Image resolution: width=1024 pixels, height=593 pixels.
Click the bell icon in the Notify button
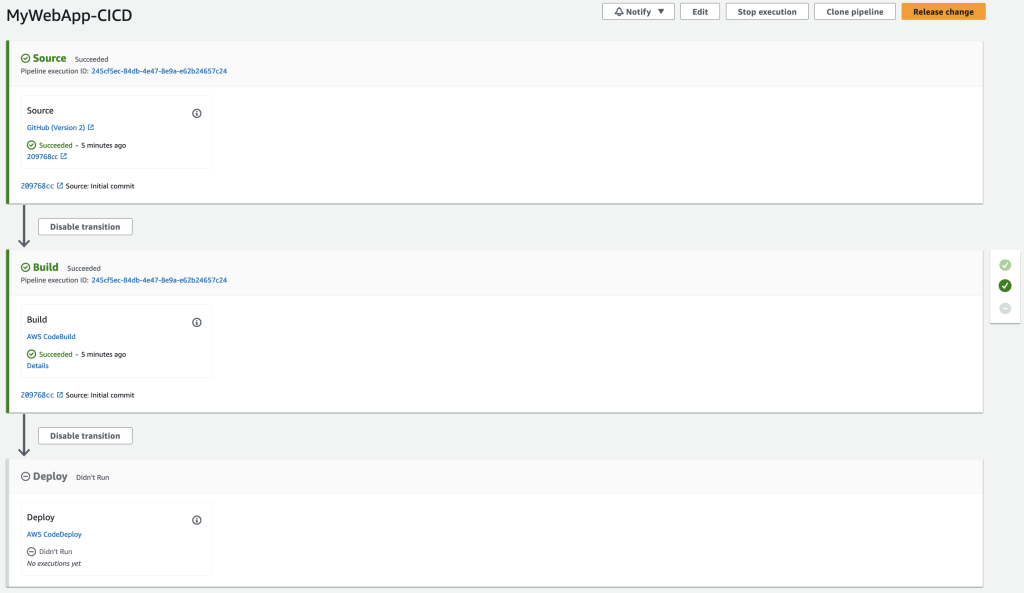[618, 12]
